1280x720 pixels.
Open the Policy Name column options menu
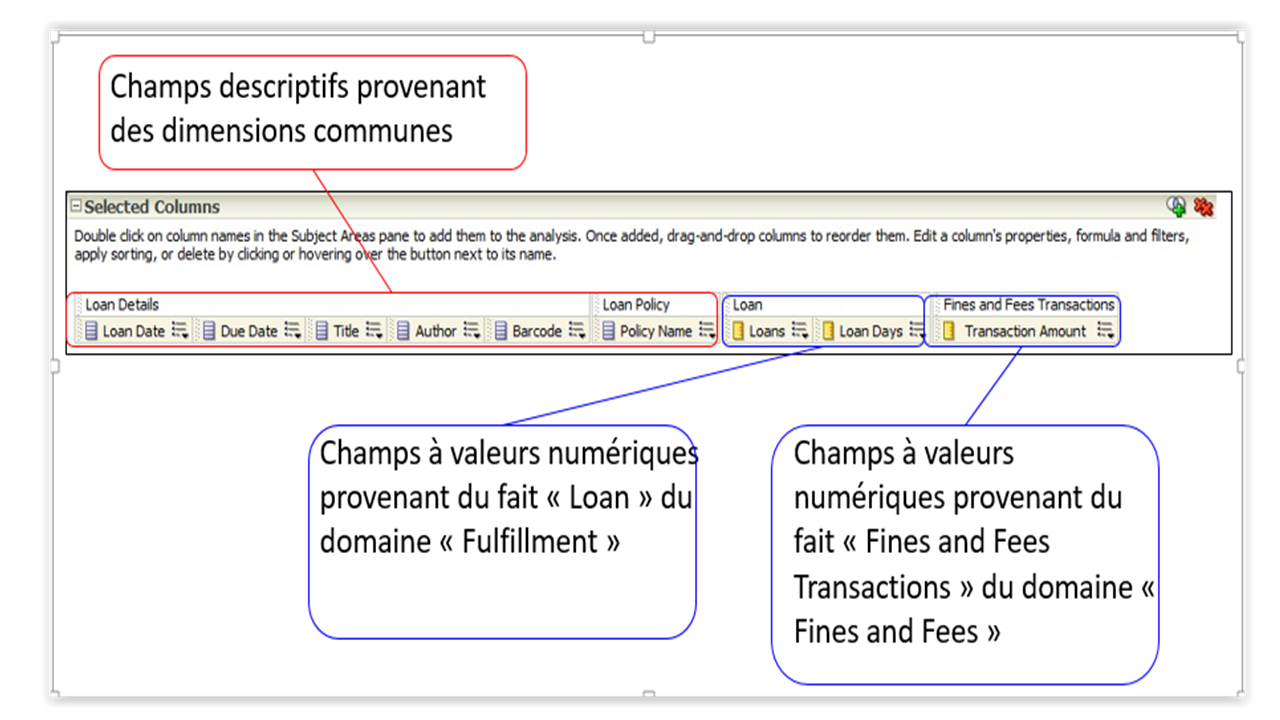(x=707, y=330)
